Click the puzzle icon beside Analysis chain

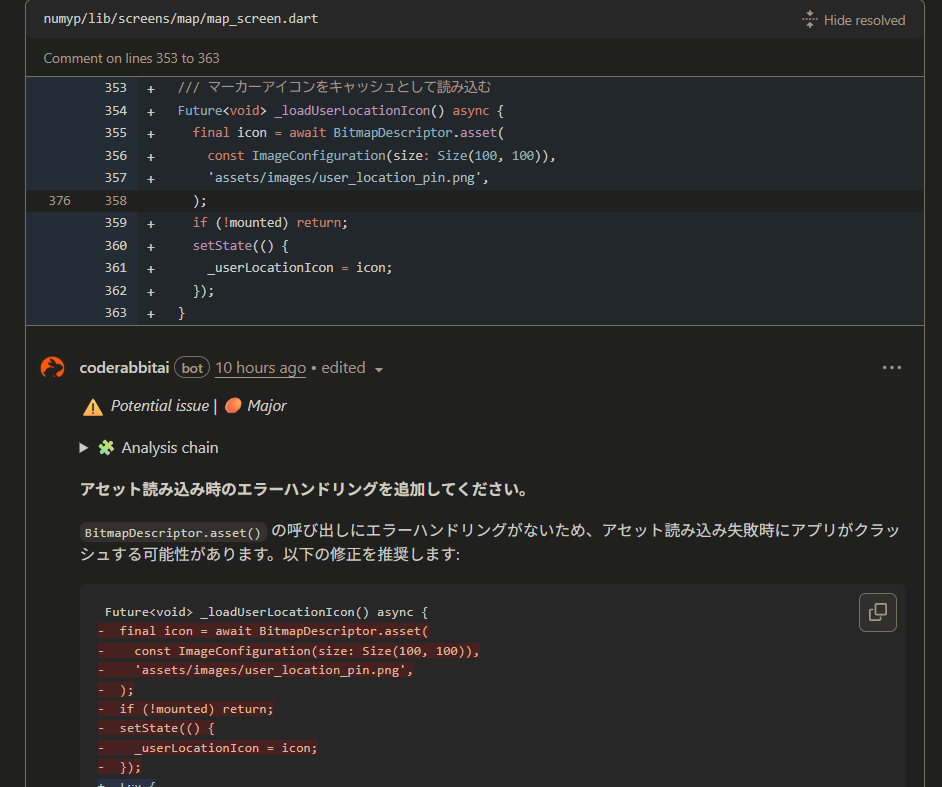click(106, 448)
